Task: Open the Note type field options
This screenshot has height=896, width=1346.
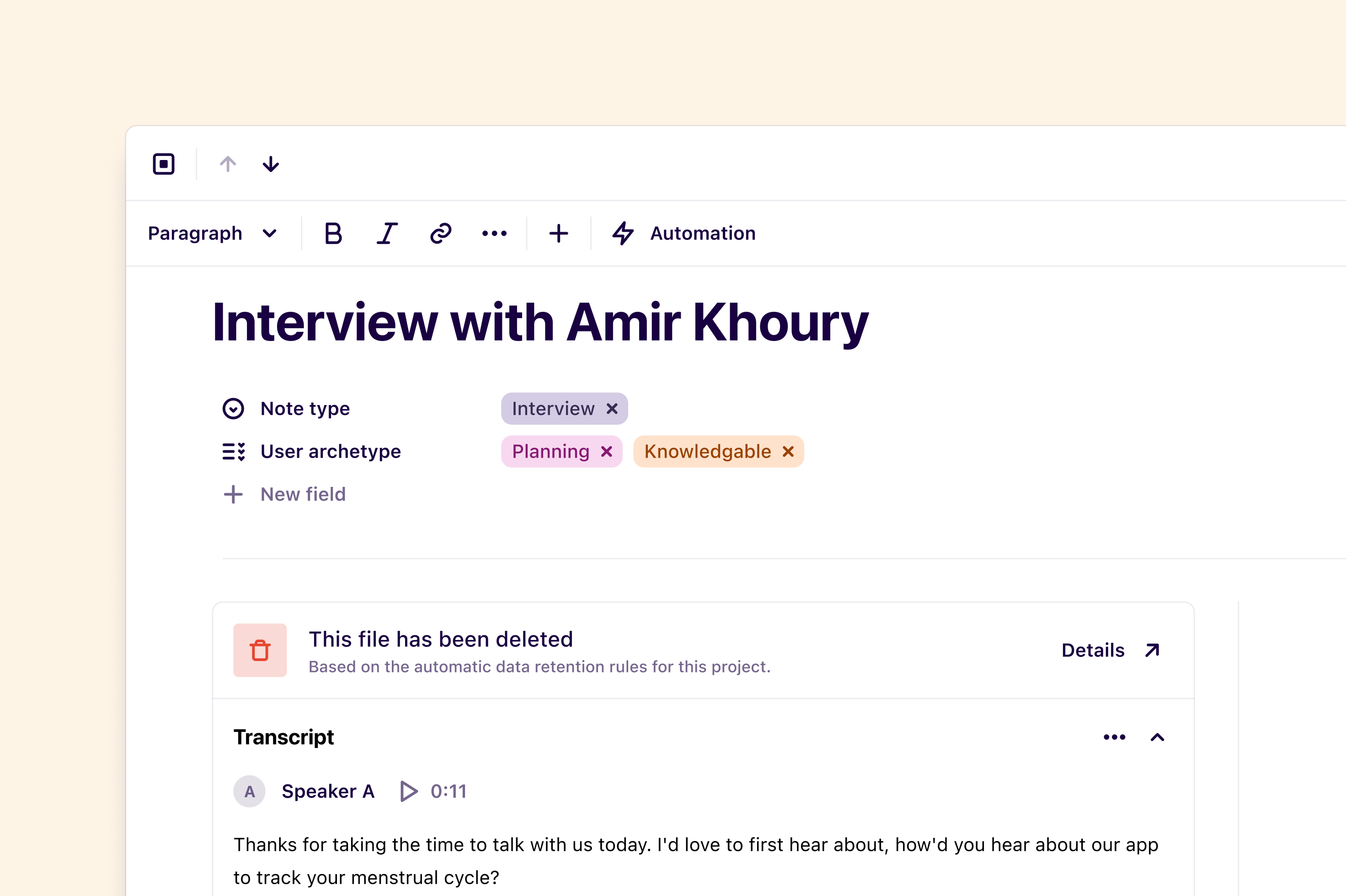Action: coord(304,409)
